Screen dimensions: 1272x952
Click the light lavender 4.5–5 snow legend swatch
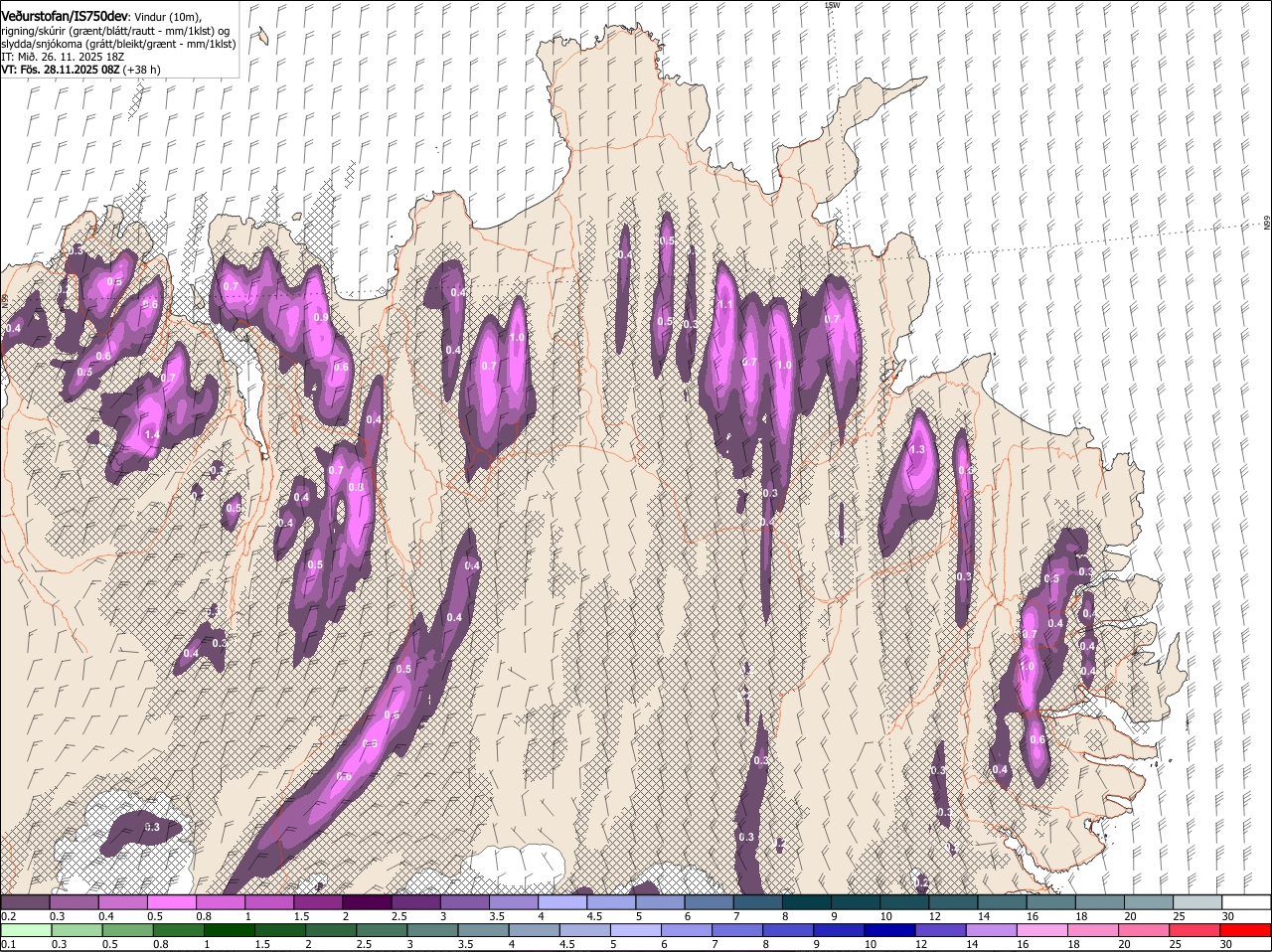pyautogui.click(x=611, y=901)
